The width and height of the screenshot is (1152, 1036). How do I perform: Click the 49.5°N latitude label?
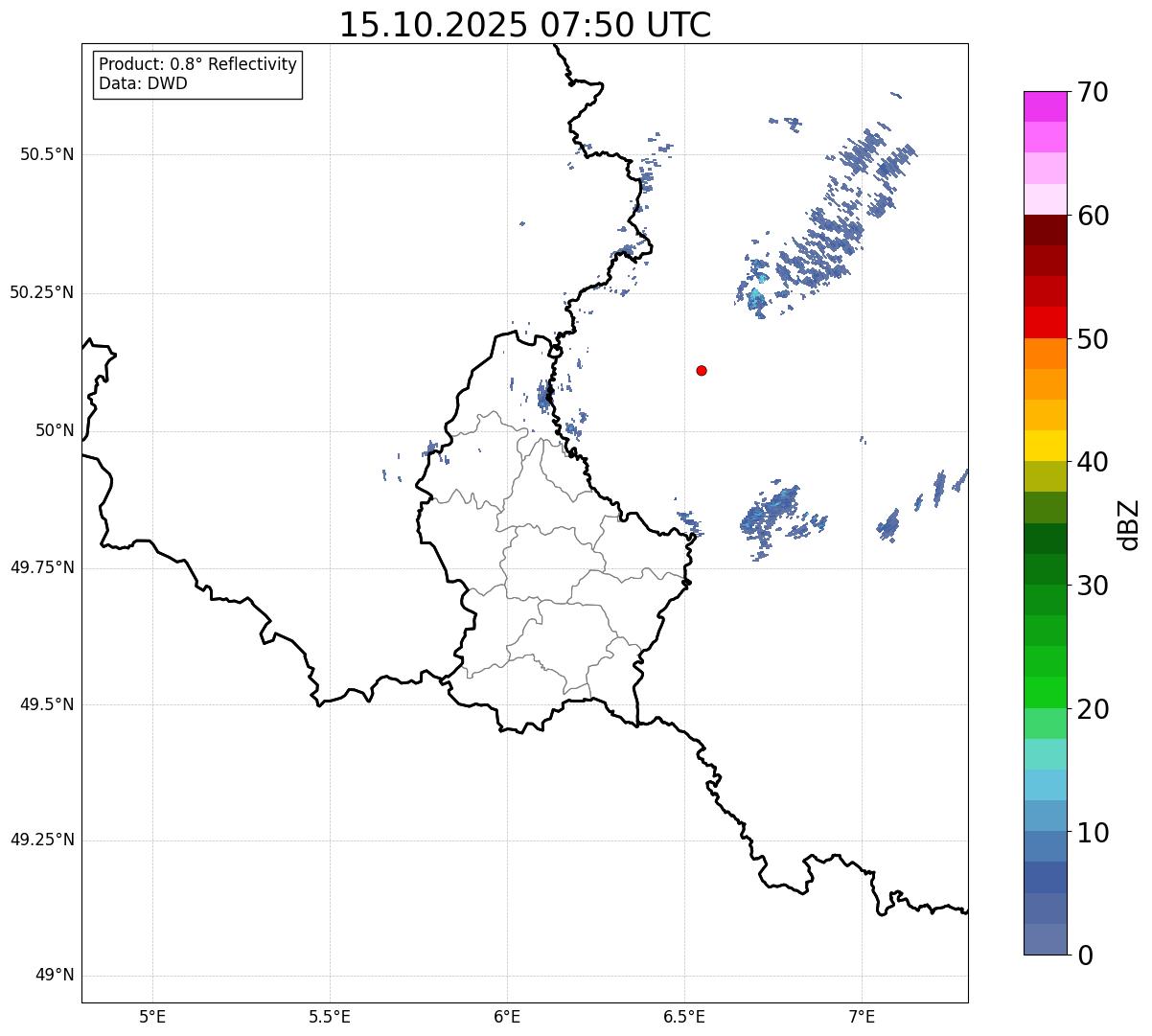click(x=47, y=704)
